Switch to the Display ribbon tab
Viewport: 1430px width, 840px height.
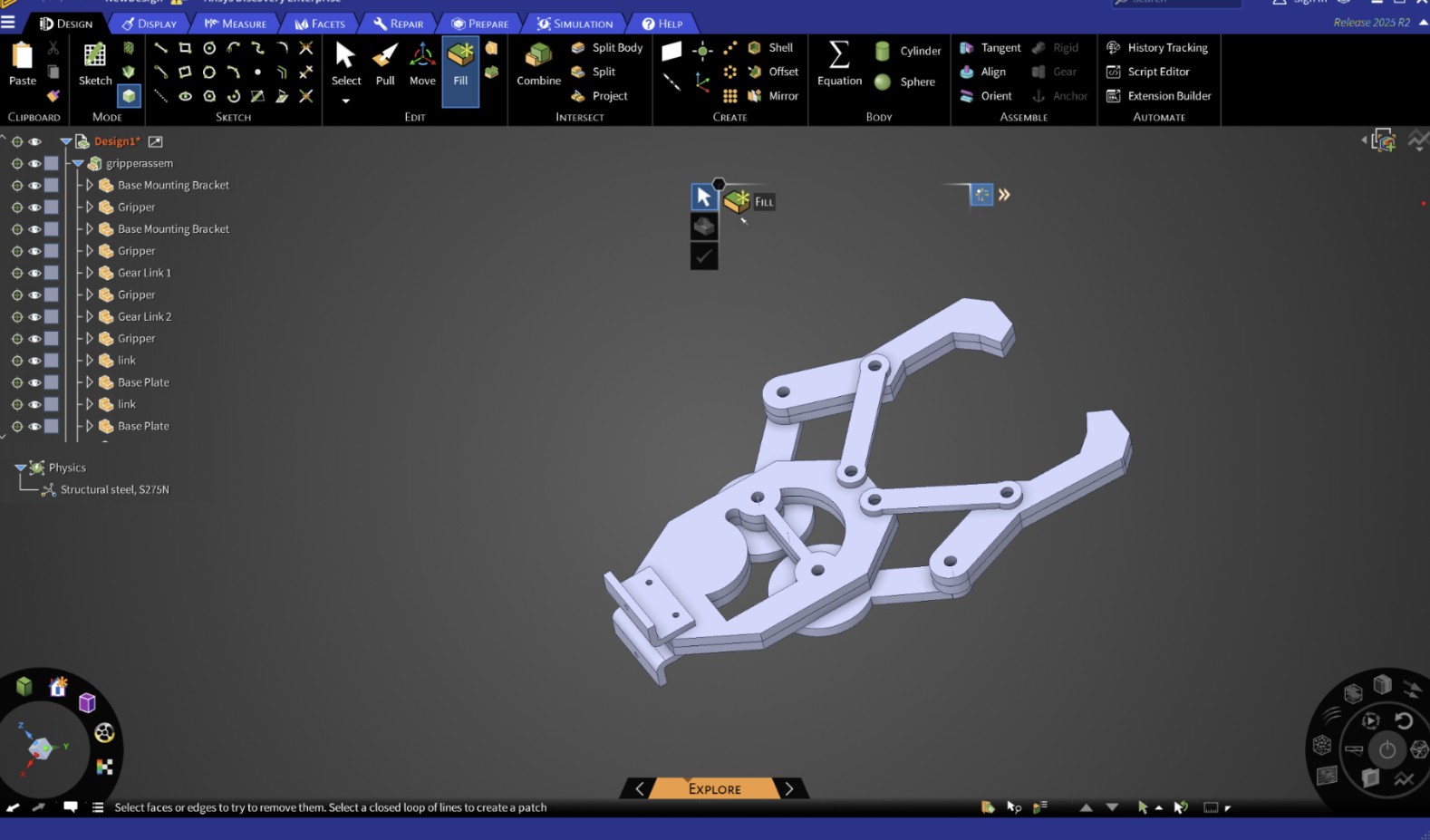click(x=150, y=24)
